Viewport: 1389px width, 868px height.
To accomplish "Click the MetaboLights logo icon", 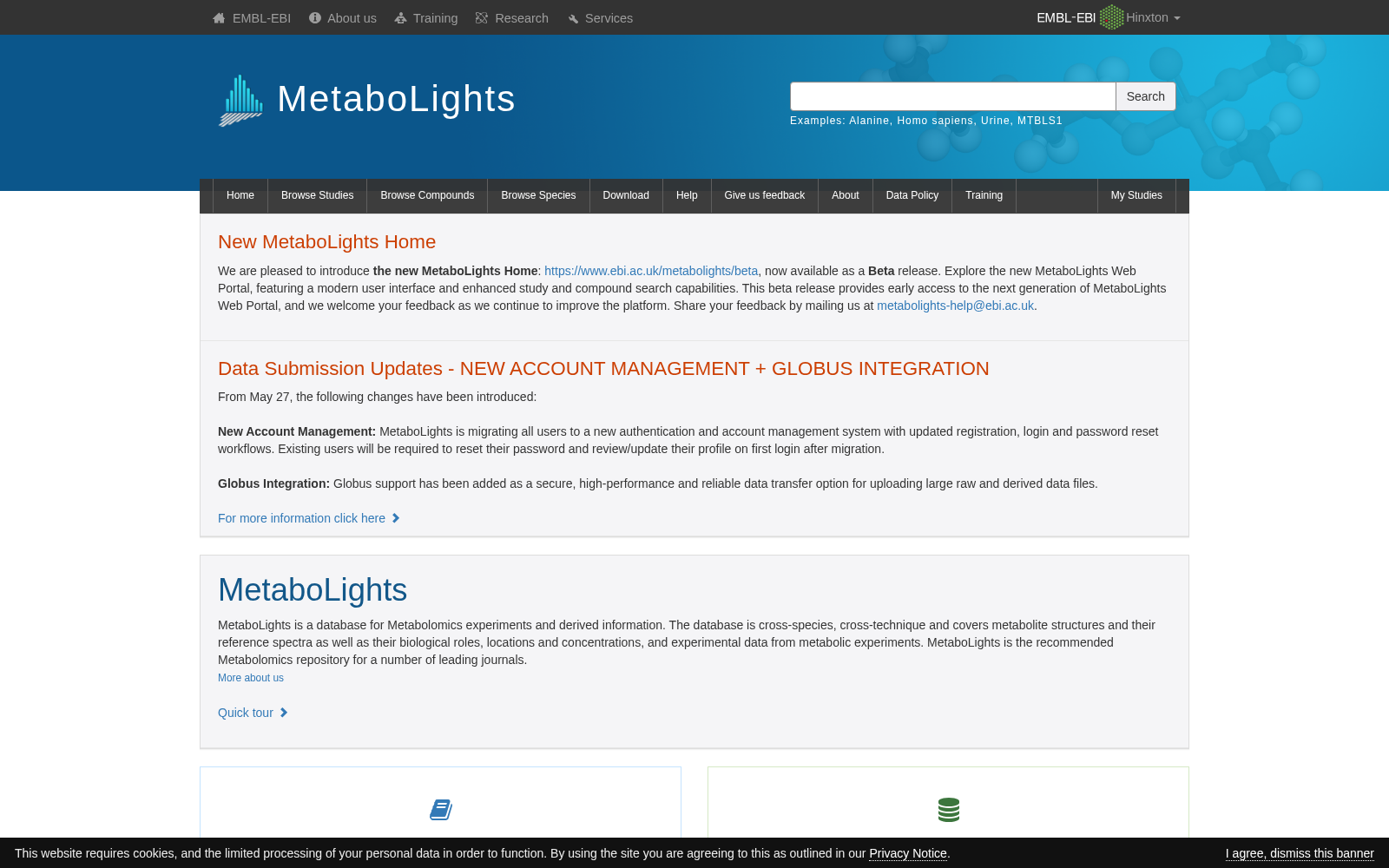I will point(240,101).
